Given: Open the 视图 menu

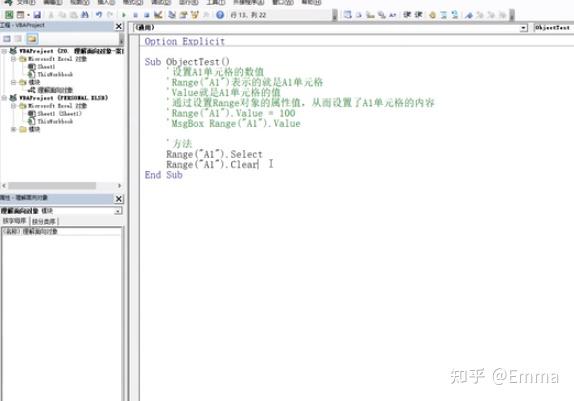Looking at the screenshot, I should pos(79,2).
